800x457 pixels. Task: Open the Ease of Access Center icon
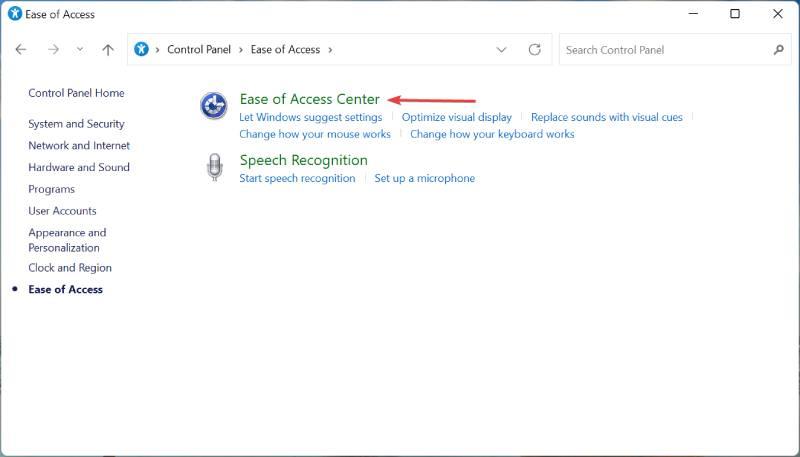[x=214, y=106]
